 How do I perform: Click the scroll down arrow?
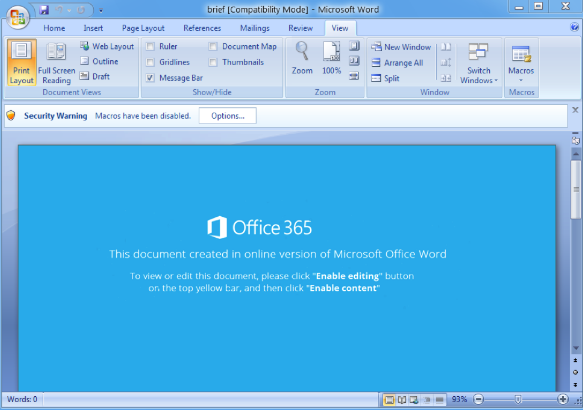(576, 349)
